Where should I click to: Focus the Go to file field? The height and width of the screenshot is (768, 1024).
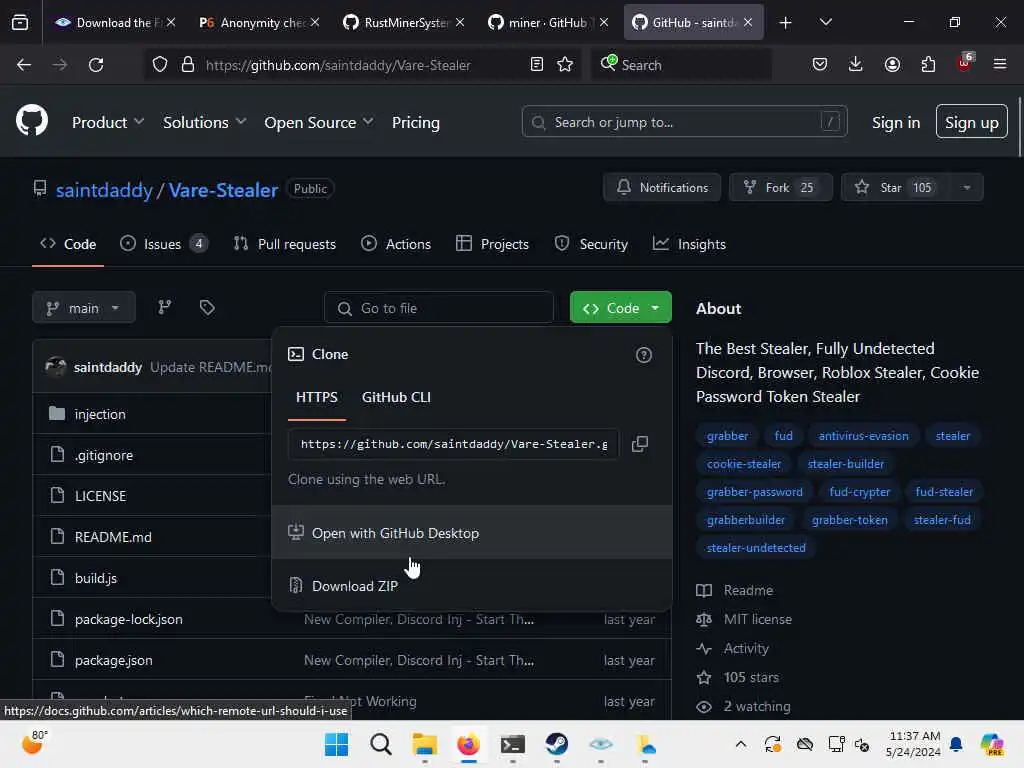click(x=438, y=308)
